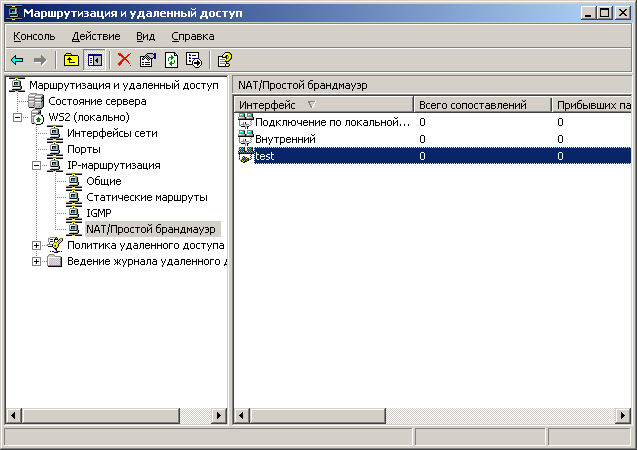Open Properties via toolbar icon
This screenshot has width=637, height=450.
pyautogui.click(x=148, y=60)
